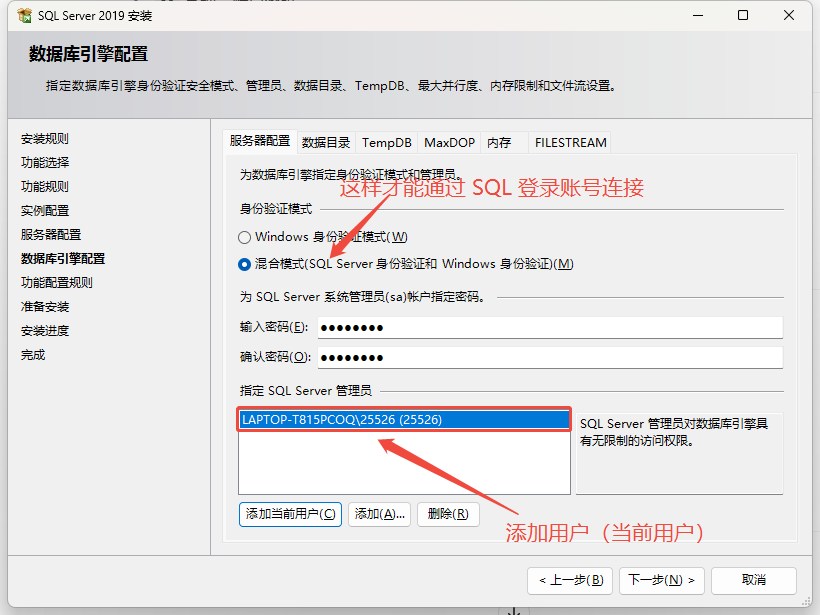Select mixed mode authentication radio button

244,265
